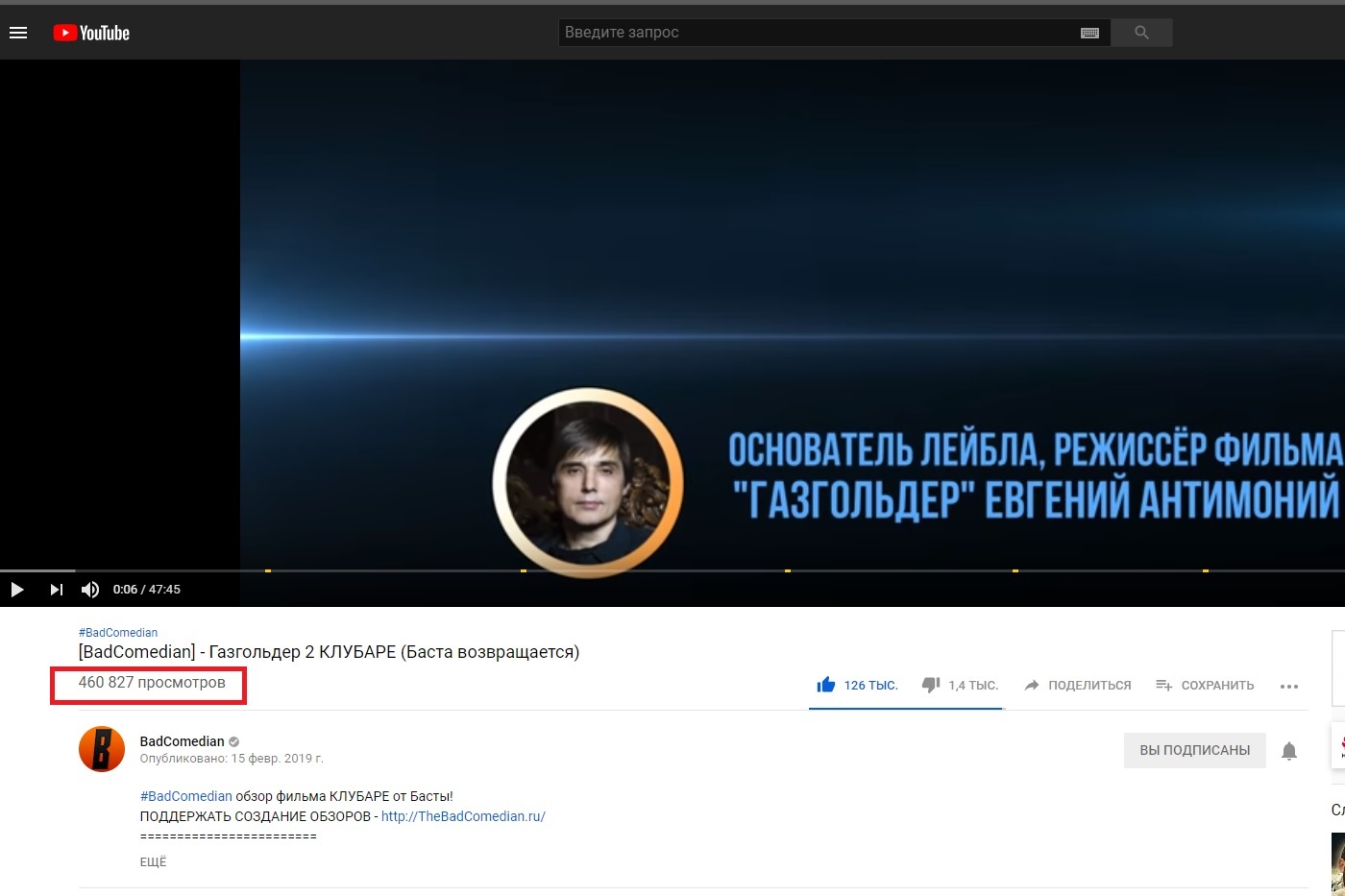Image resolution: width=1345 pixels, height=896 pixels.
Task: Click the video frame to toggle playback
Action: tap(672, 314)
